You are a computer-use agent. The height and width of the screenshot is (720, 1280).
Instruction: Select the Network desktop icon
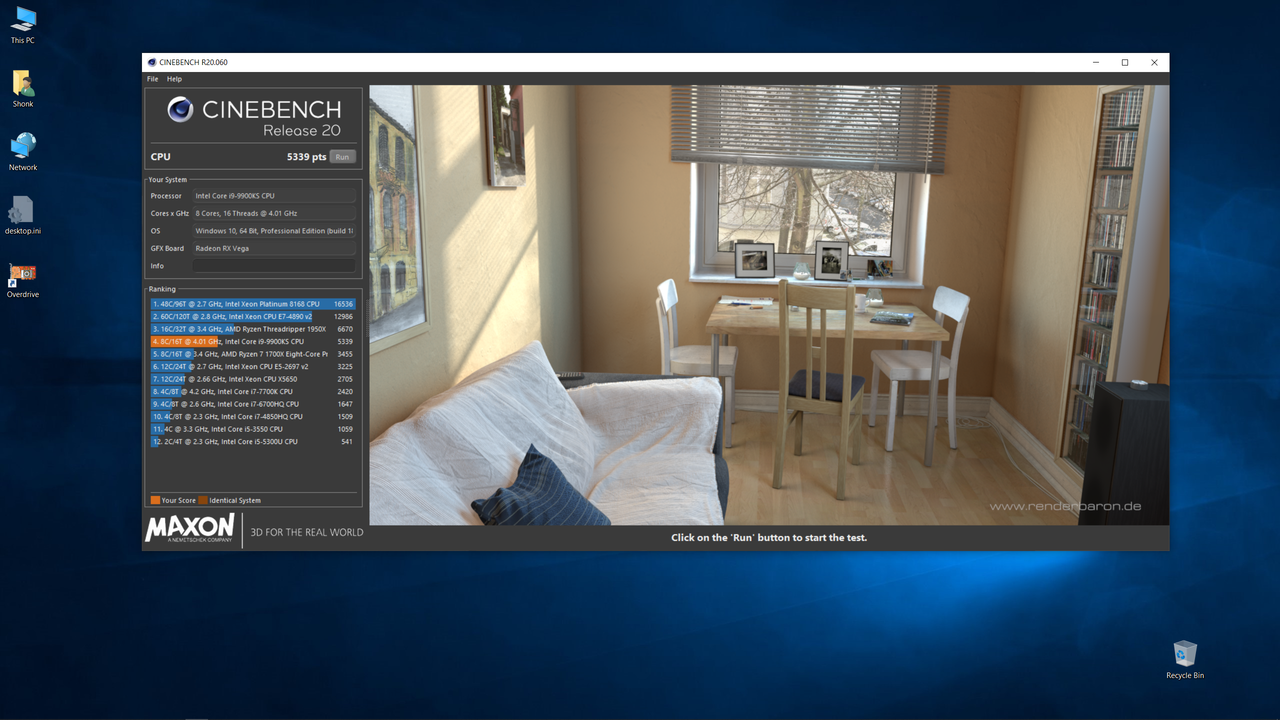(x=23, y=152)
